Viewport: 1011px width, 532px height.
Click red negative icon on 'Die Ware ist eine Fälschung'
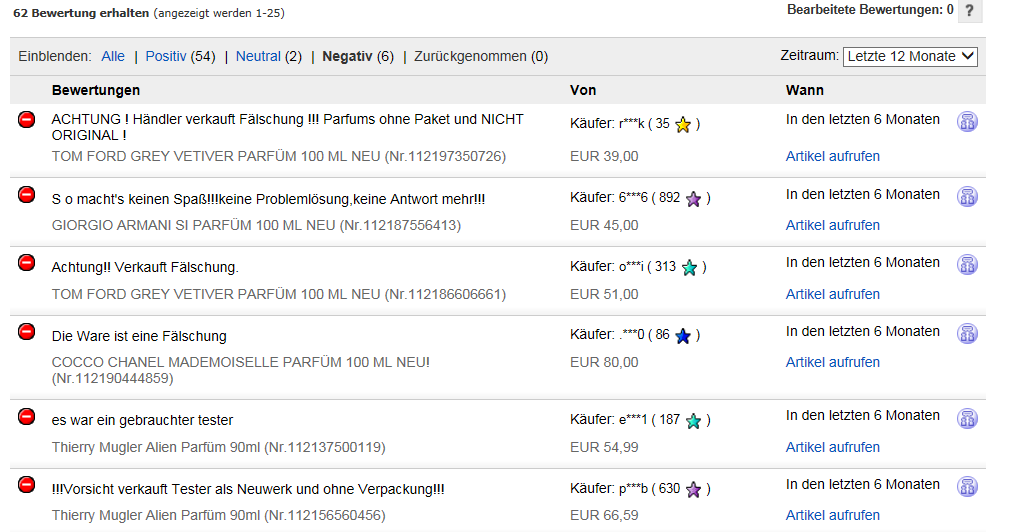(x=26, y=331)
